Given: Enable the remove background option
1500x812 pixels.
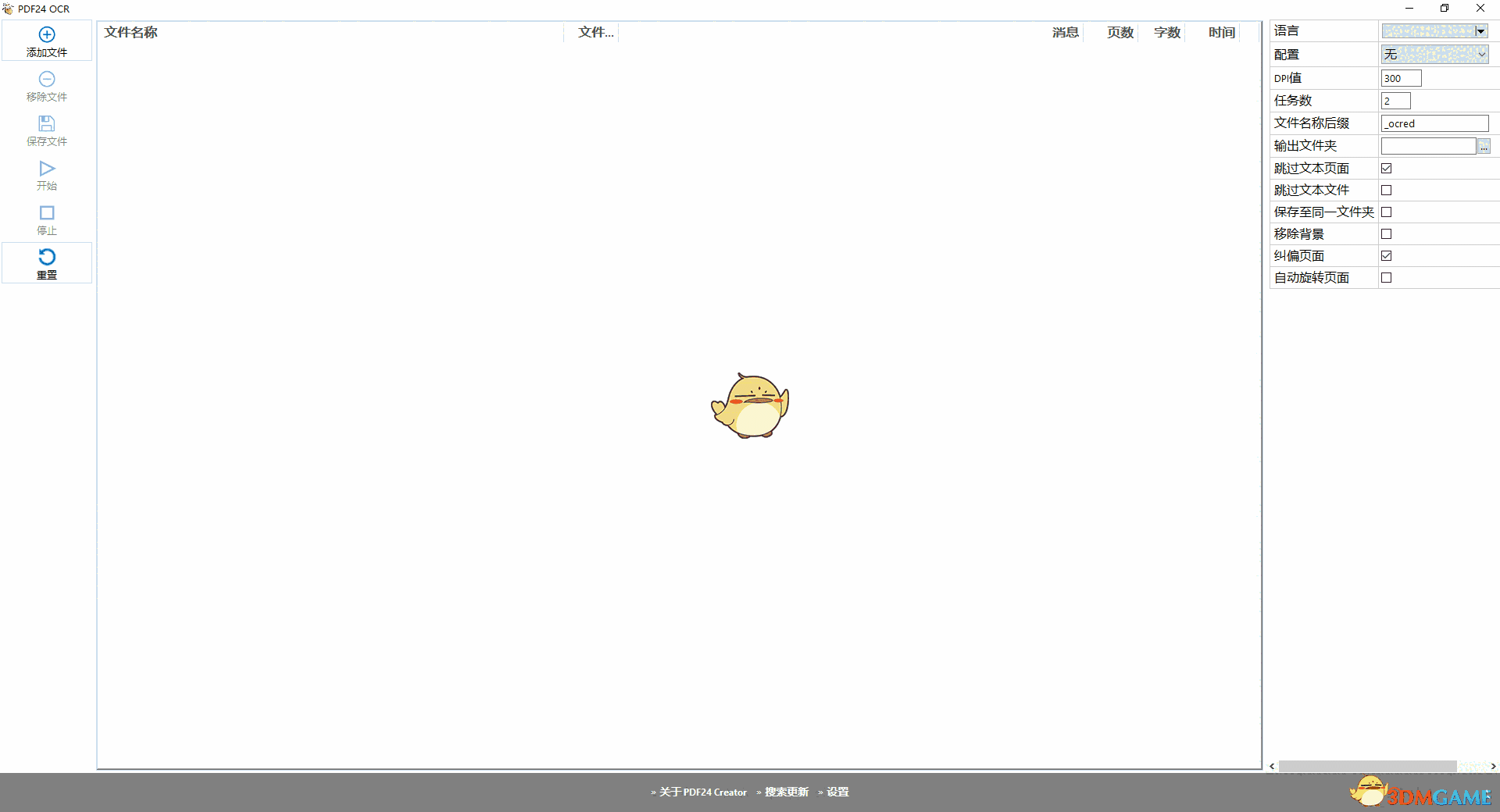Looking at the screenshot, I should pos(1387,233).
